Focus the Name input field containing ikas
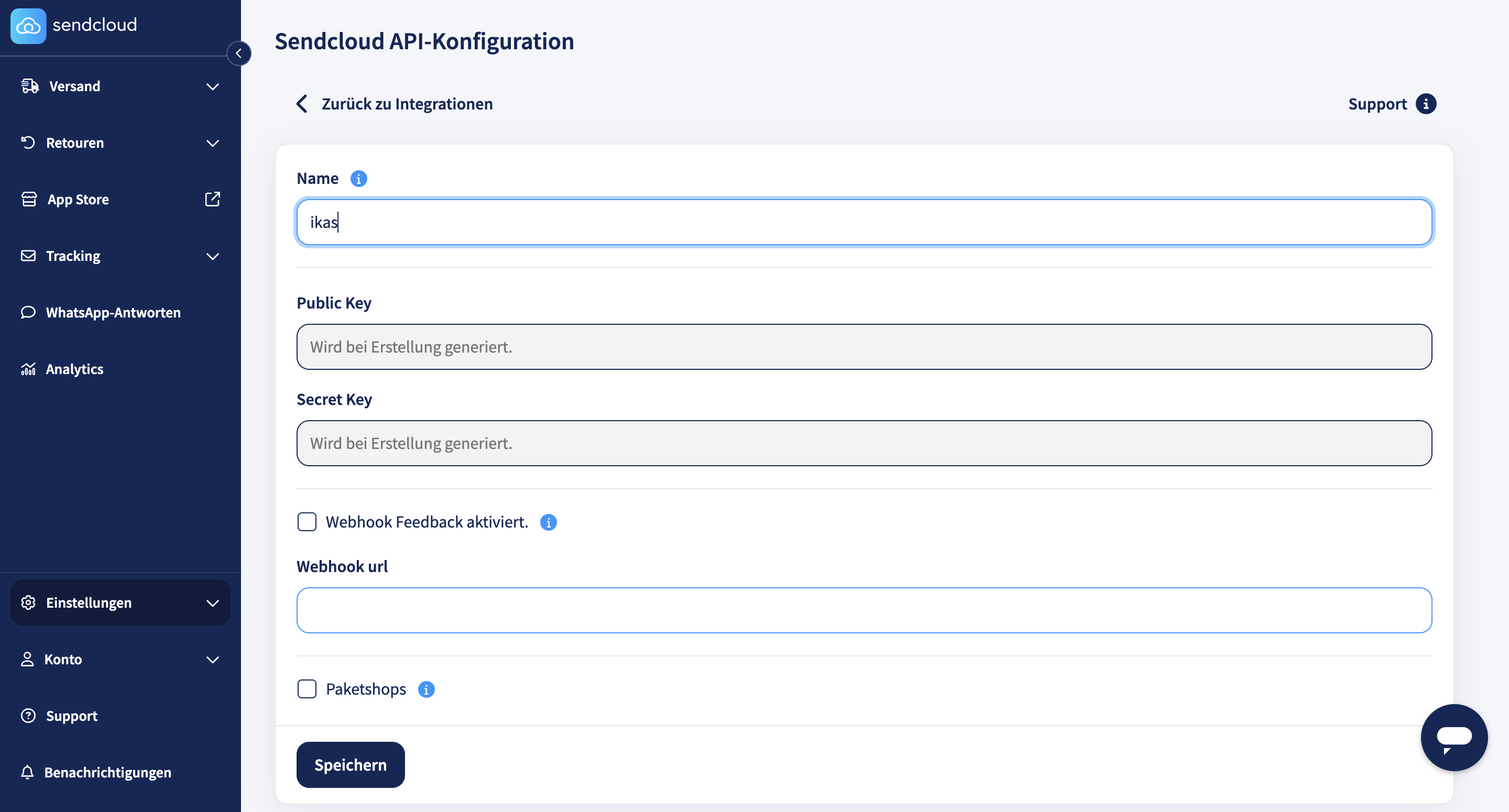Viewport: 1509px width, 812px height. [x=864, y=222]
